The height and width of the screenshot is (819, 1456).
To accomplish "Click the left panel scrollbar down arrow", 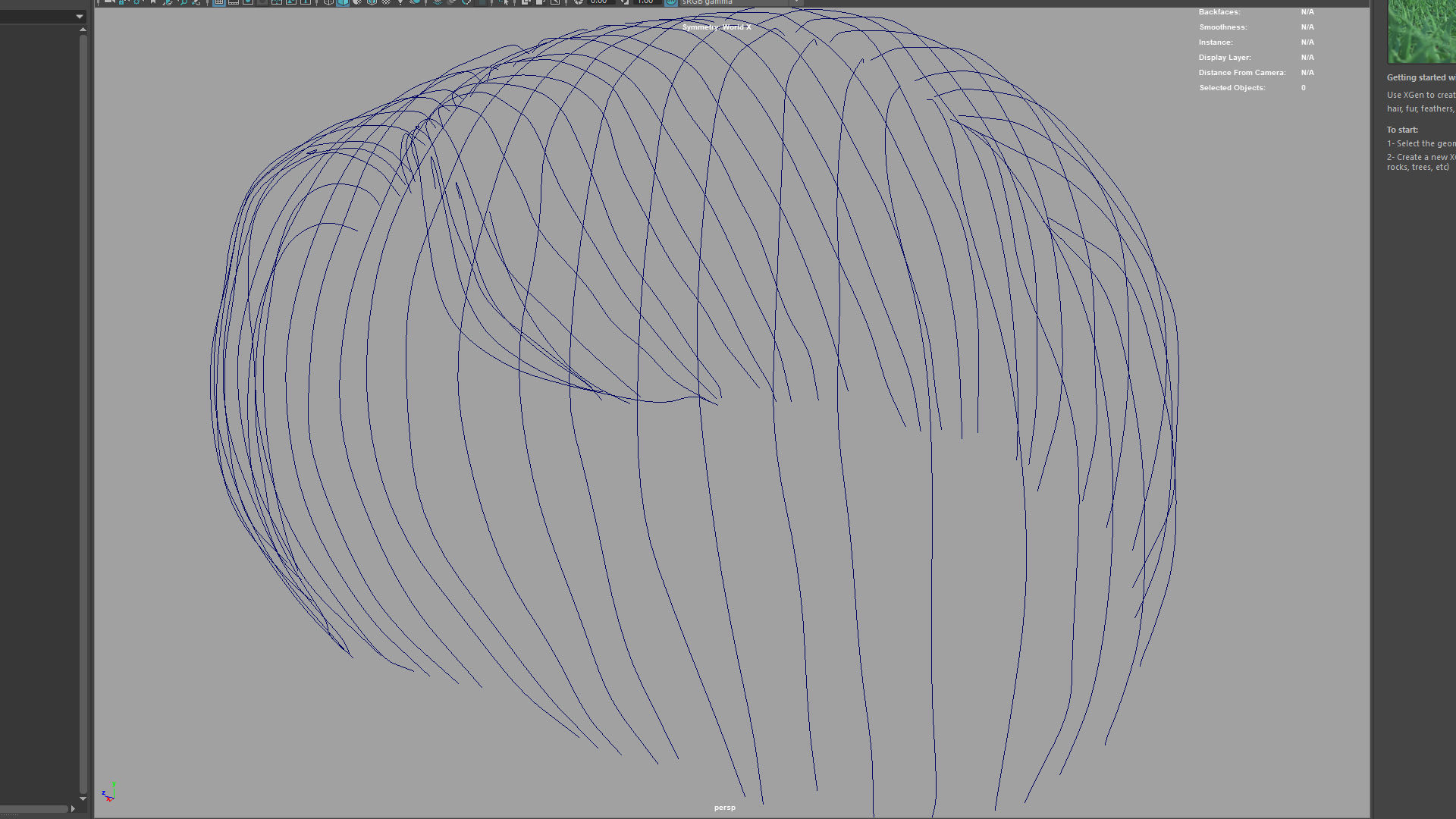I will pos(82,799).
